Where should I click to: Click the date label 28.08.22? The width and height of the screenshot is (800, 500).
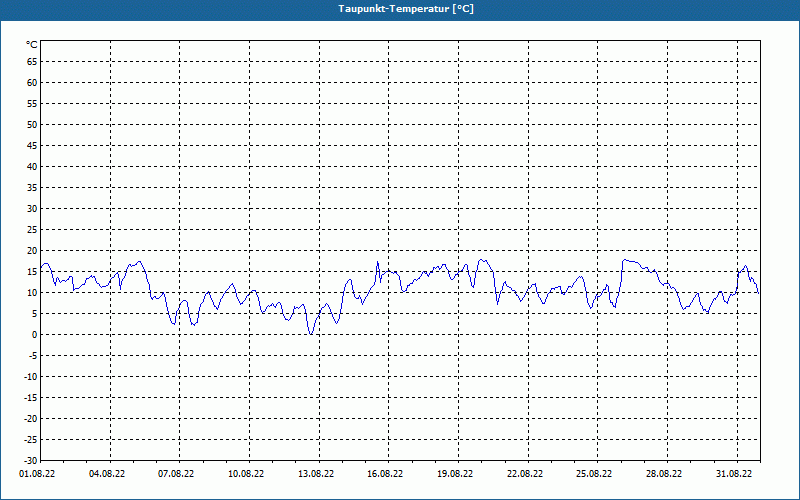664,474
